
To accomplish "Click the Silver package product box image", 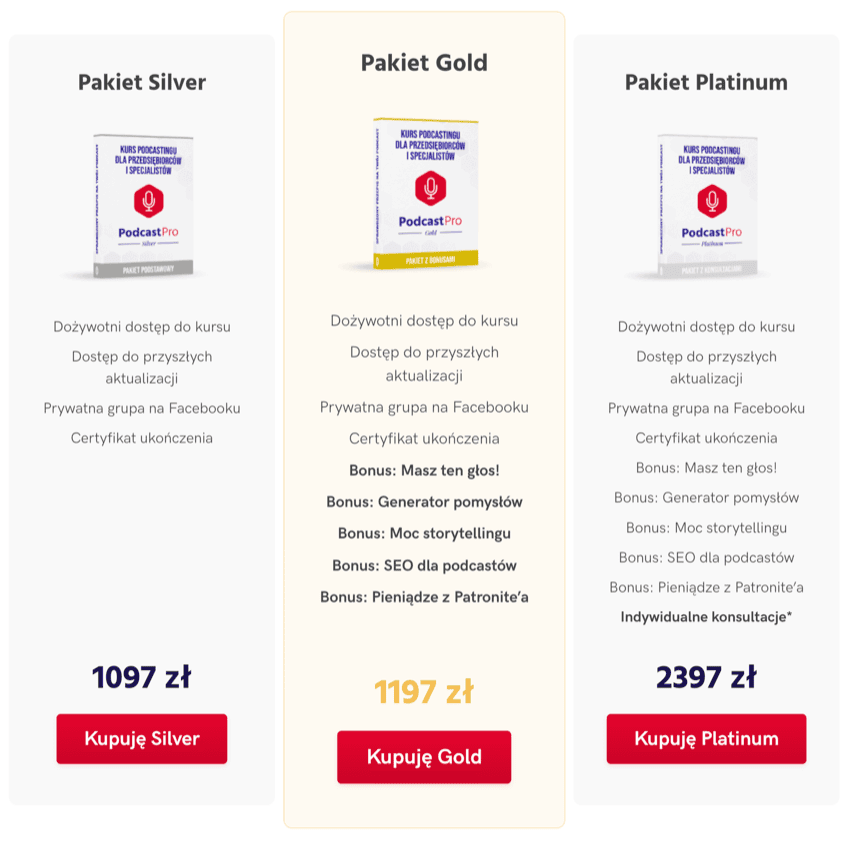I will (143, 206).
